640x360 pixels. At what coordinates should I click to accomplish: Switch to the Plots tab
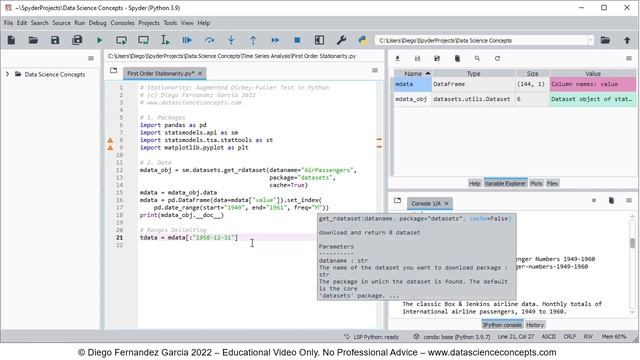536,183
